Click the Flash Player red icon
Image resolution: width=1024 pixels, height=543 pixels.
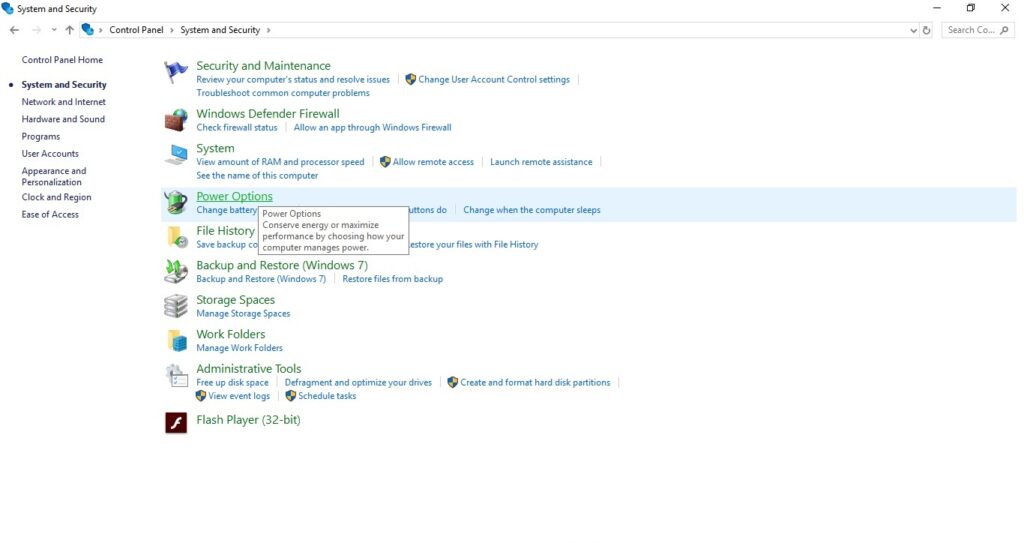coord(176,422)
